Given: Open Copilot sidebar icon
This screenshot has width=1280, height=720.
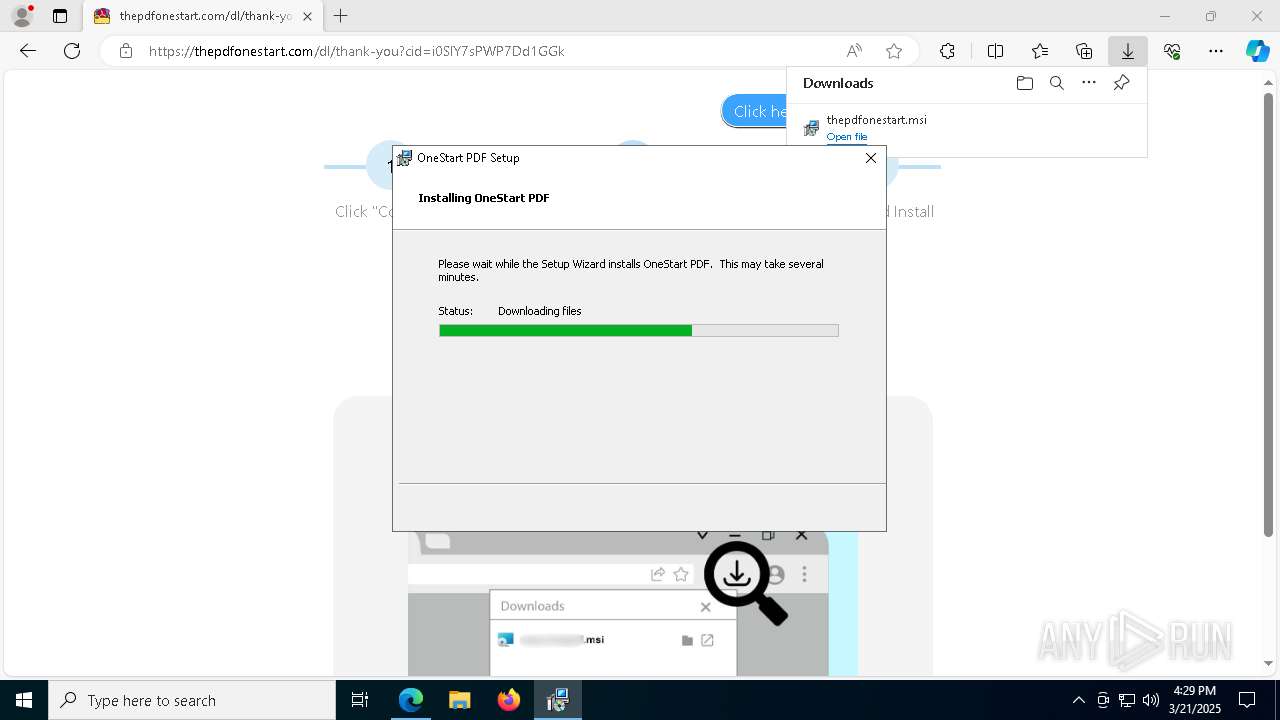Looking at the screenshot, I should [x=1257, y=51].
